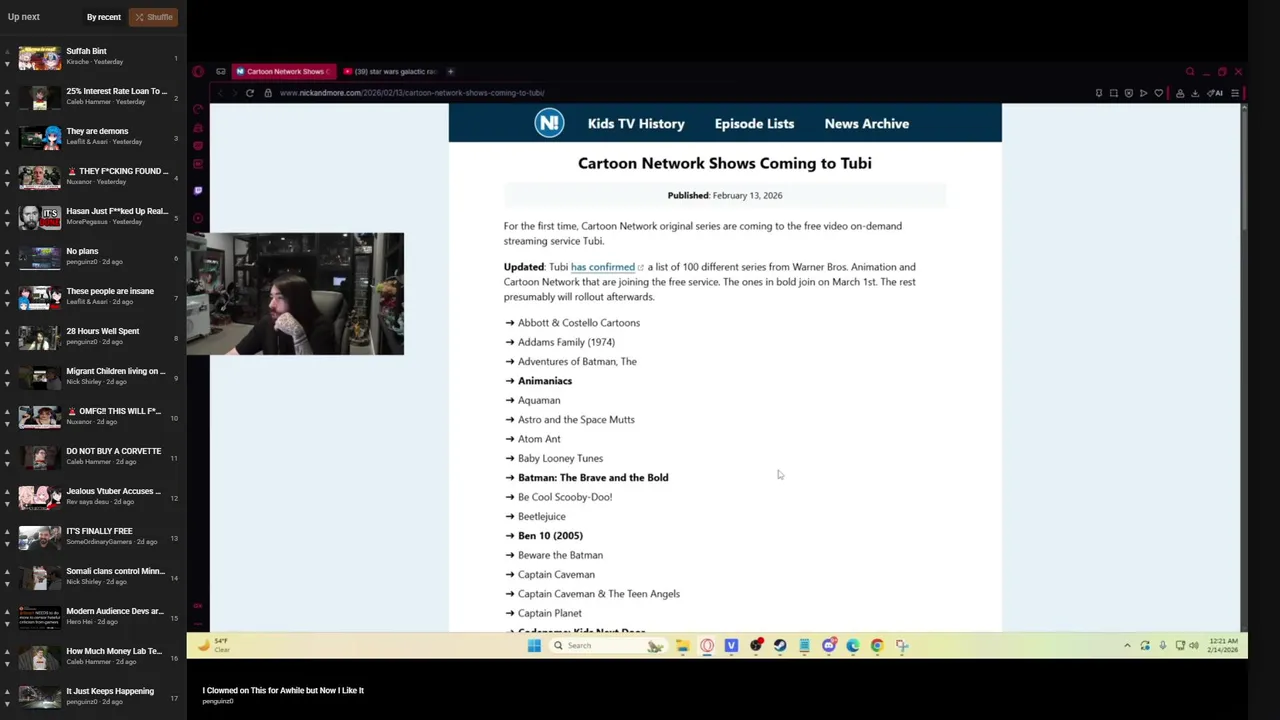Switch to Cartoon Network Shows browser tab
The width and height of the screenshot is (1280, 720).
(x=283, y=72)
